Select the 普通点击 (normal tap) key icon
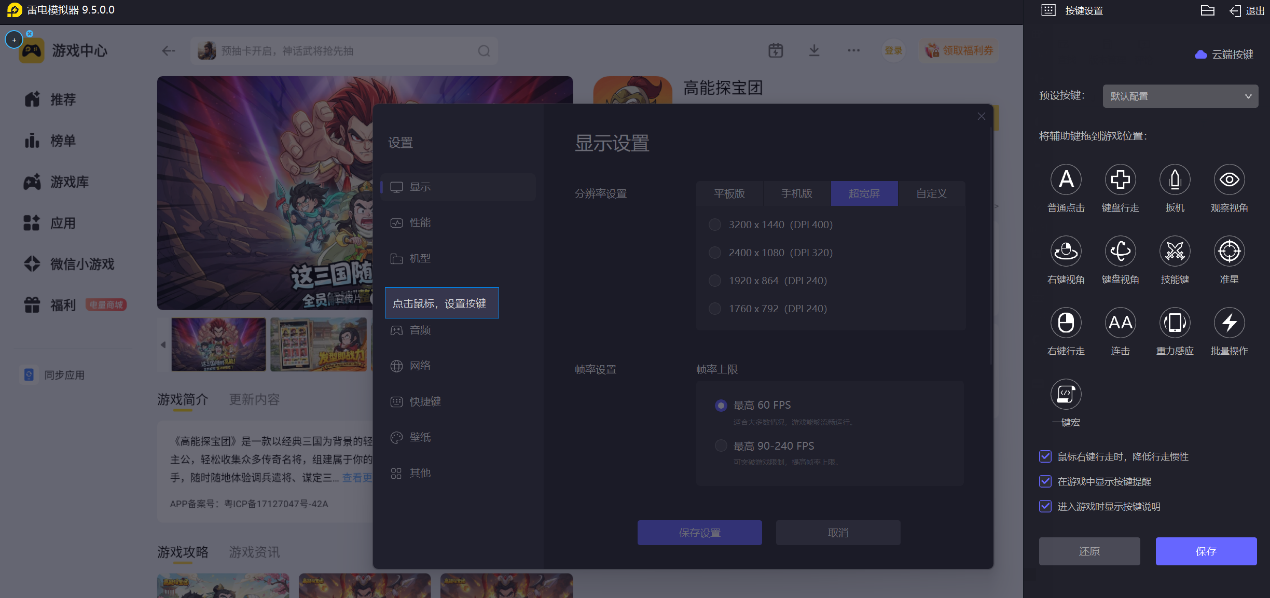1270x598 pixels. 1066,179
